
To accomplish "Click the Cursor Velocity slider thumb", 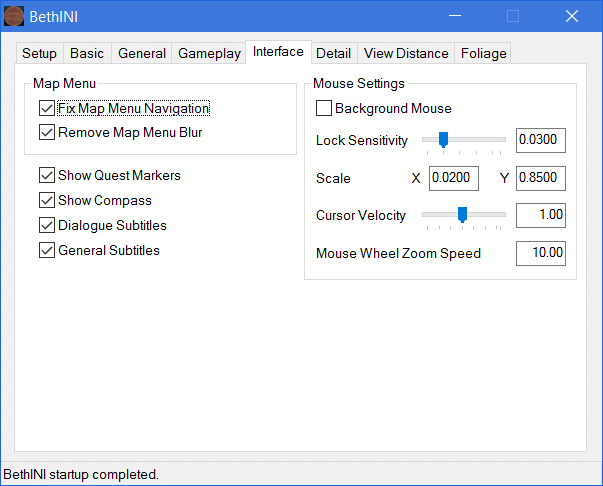I will [x=462, y=214].
